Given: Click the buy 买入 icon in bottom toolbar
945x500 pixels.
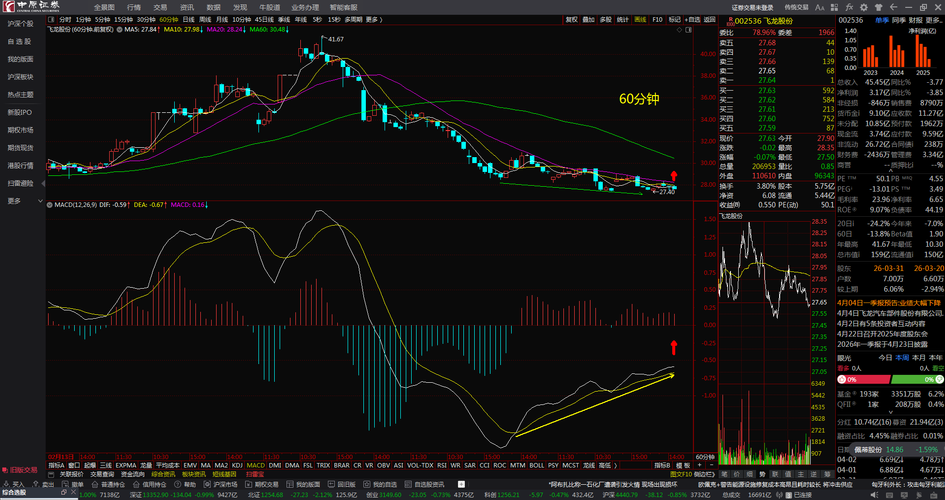Looking at the screenshot, I should pos(6,484).
